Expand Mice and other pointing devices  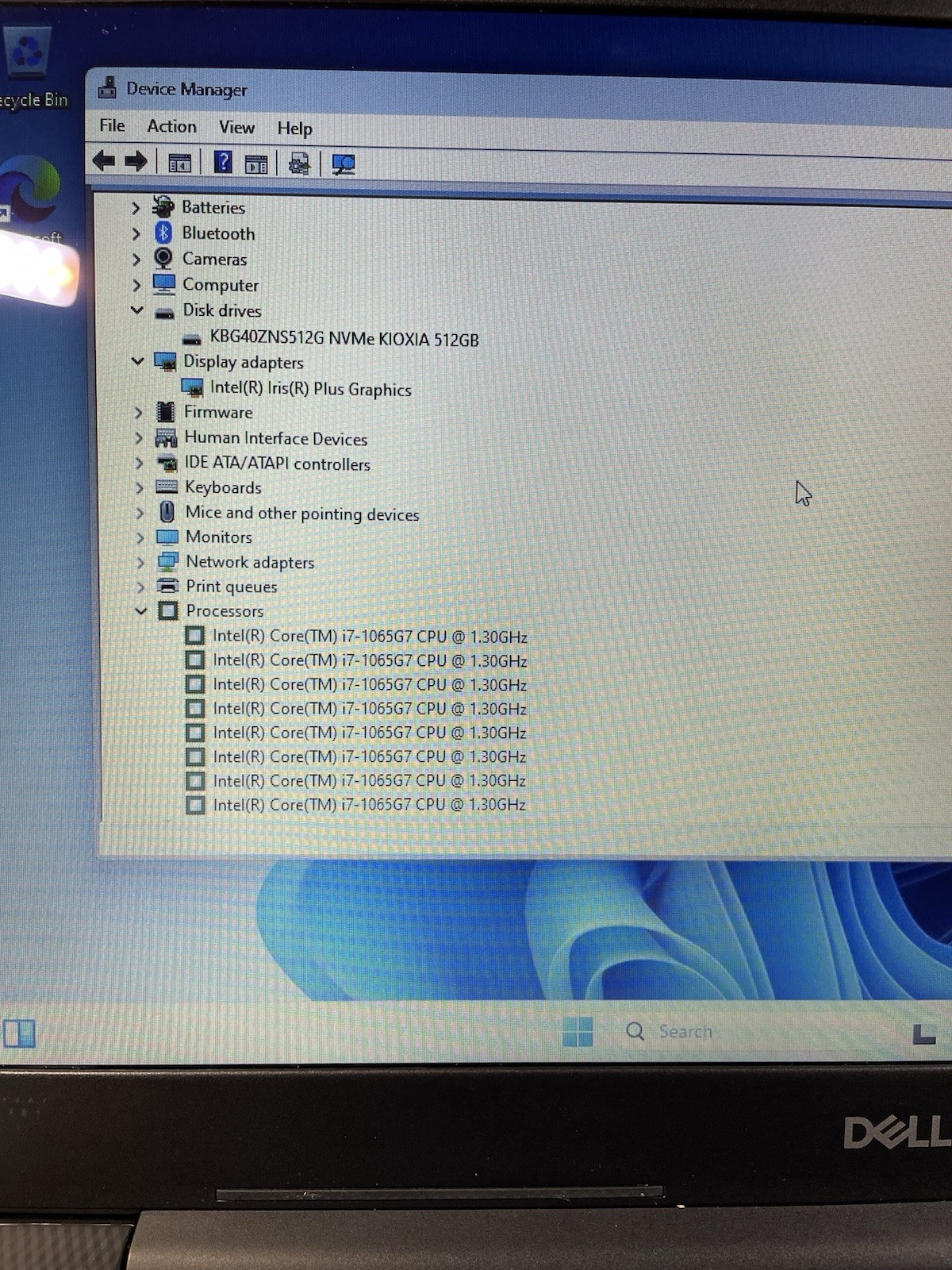[140, 513]
